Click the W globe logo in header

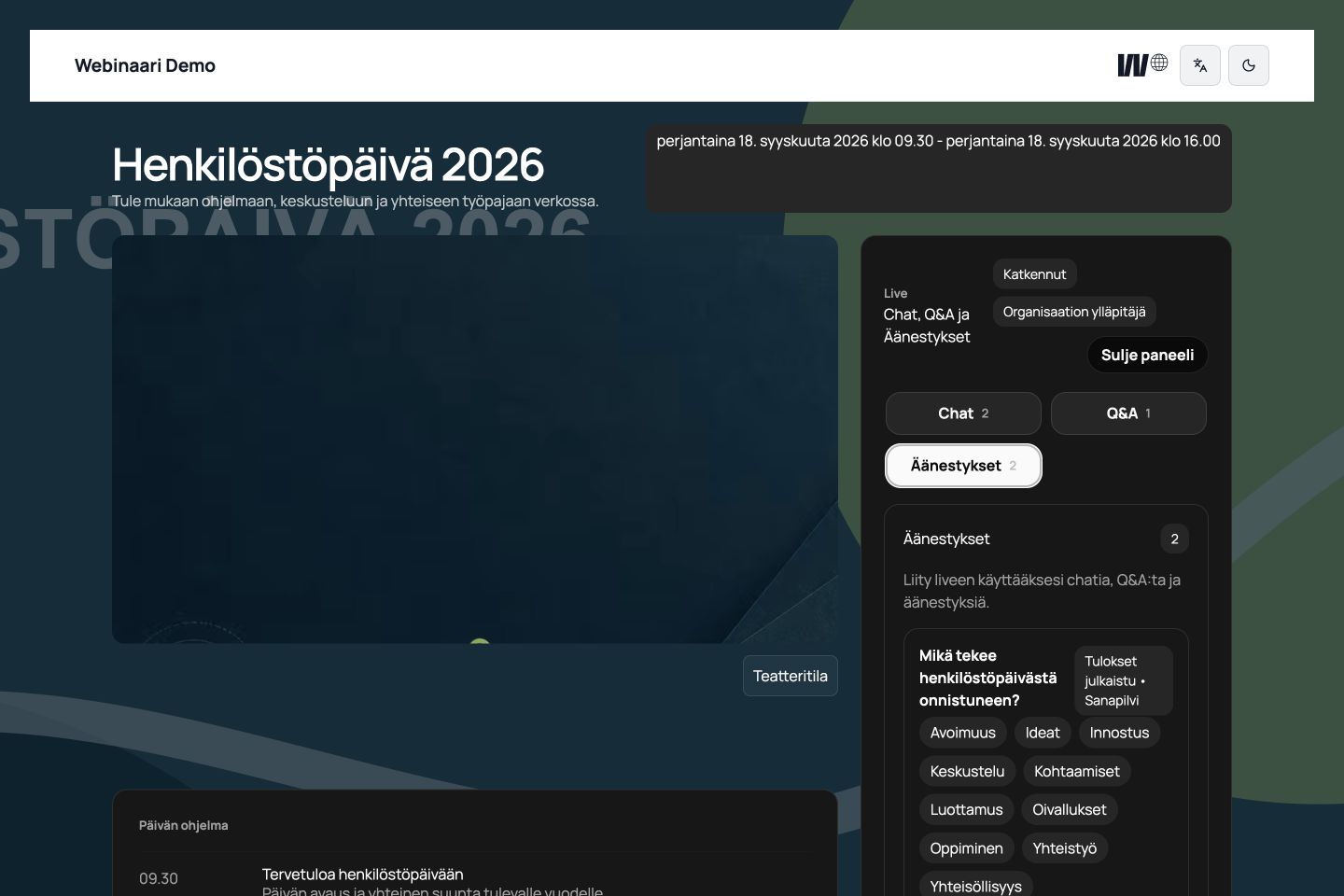click(x=1142, y=64)
